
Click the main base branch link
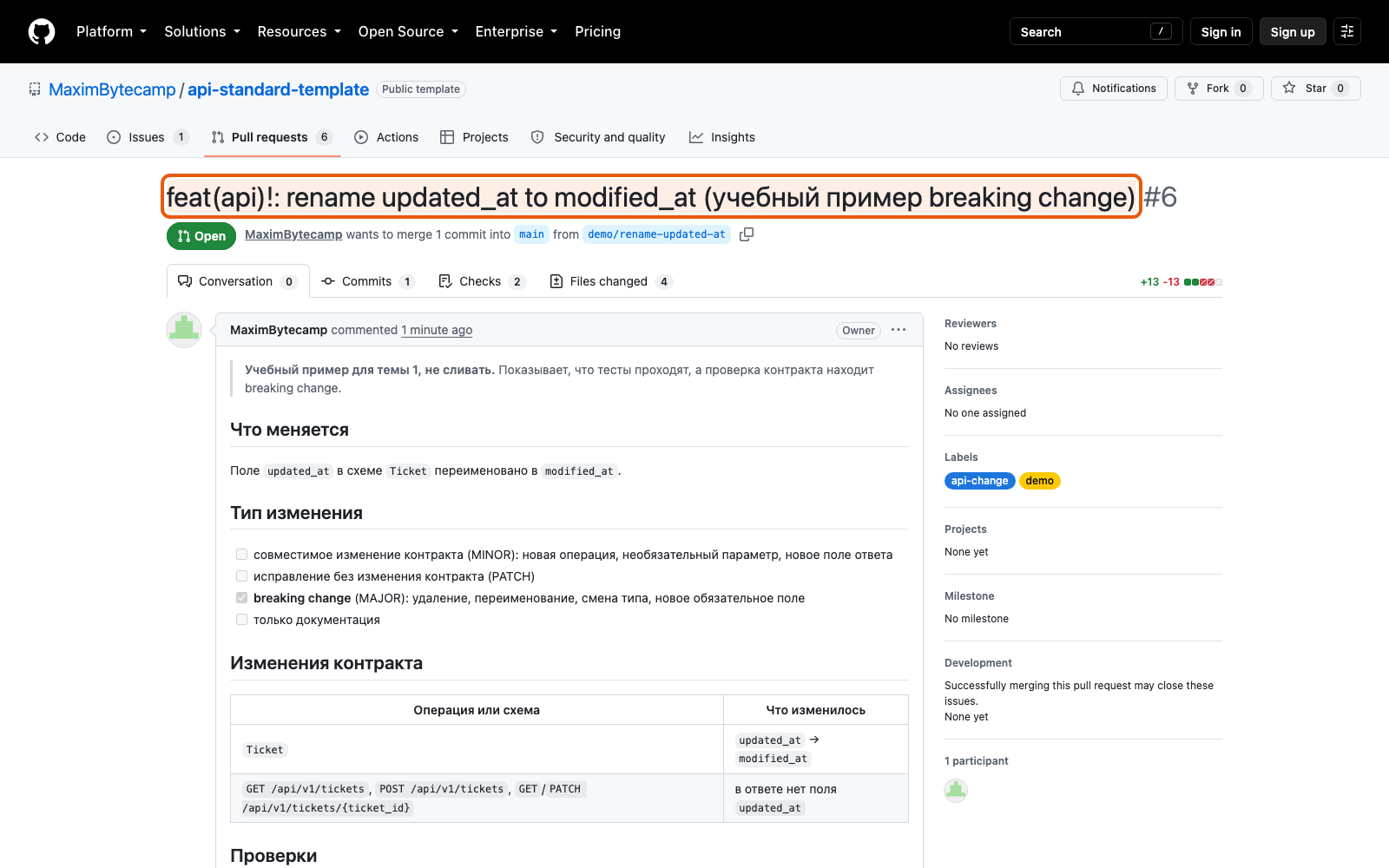click(x=531, y=234)
